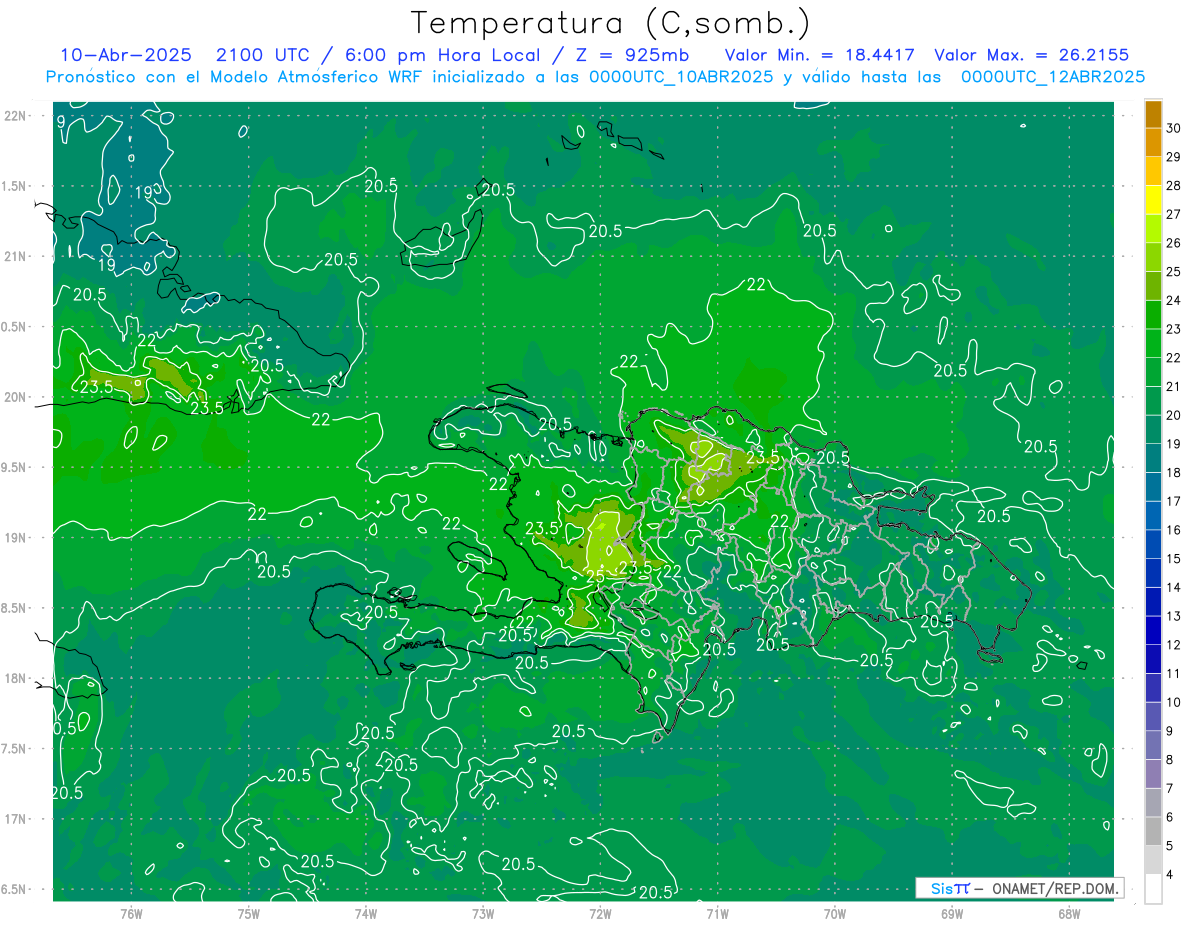Pick the legend swatch between 28 and 29

pos(1153,171)
